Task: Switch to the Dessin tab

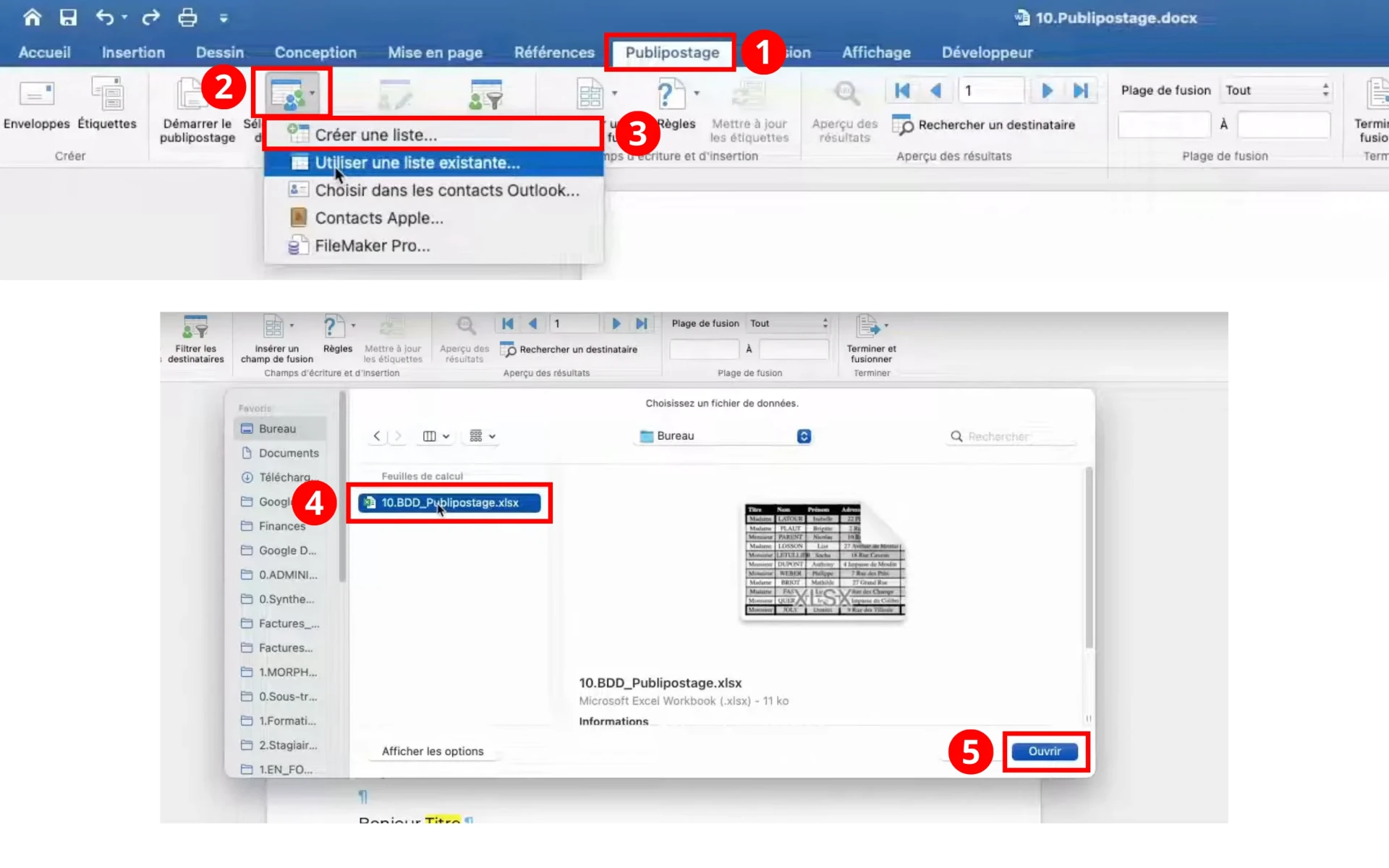Action: coord(219,52)
